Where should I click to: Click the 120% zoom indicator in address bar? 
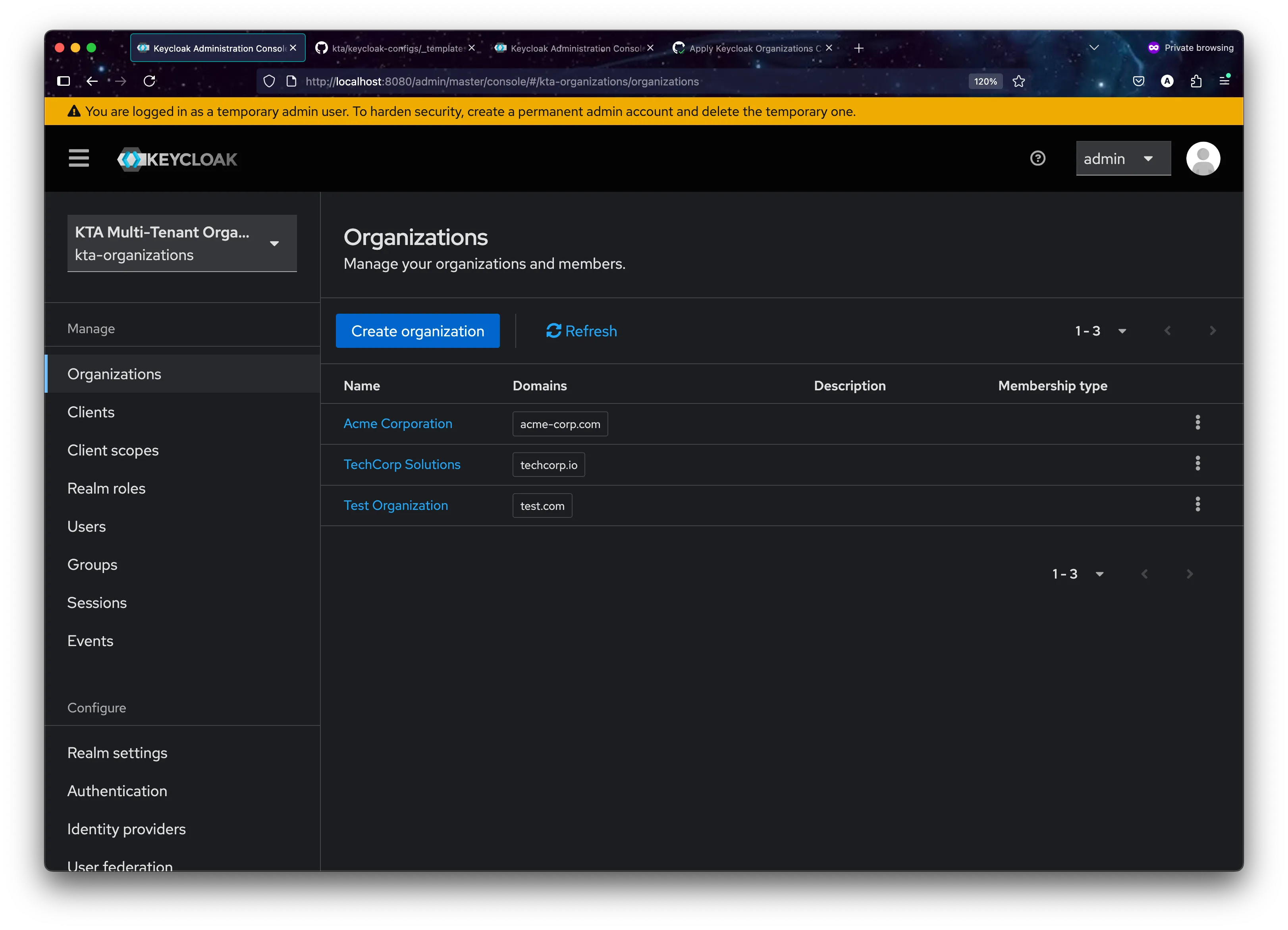tap(985, 81)
